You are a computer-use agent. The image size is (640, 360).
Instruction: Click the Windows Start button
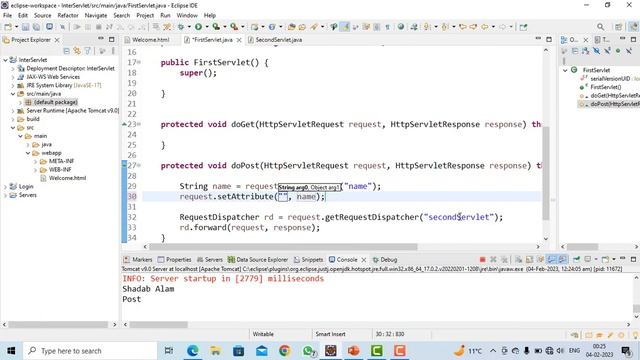click(11, 351)
